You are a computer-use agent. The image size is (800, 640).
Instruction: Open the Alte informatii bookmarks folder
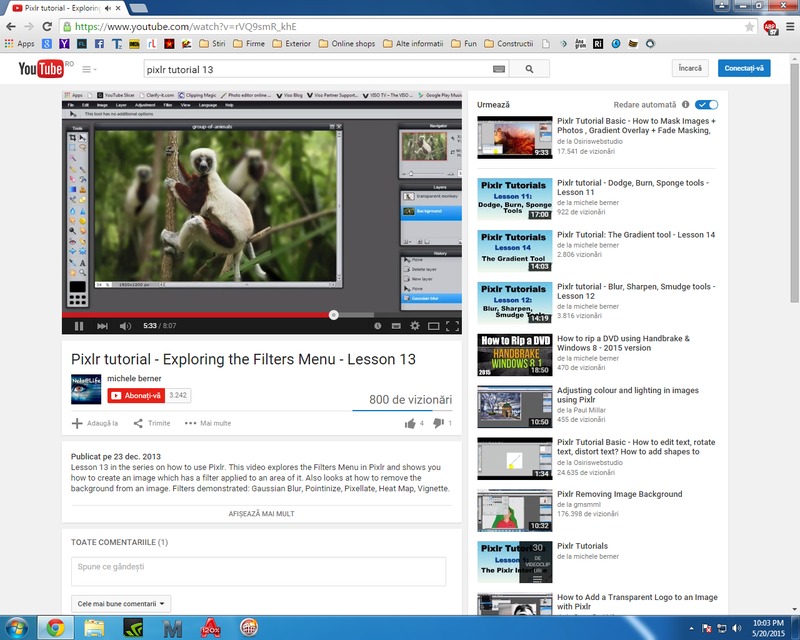tap(413, 44)
